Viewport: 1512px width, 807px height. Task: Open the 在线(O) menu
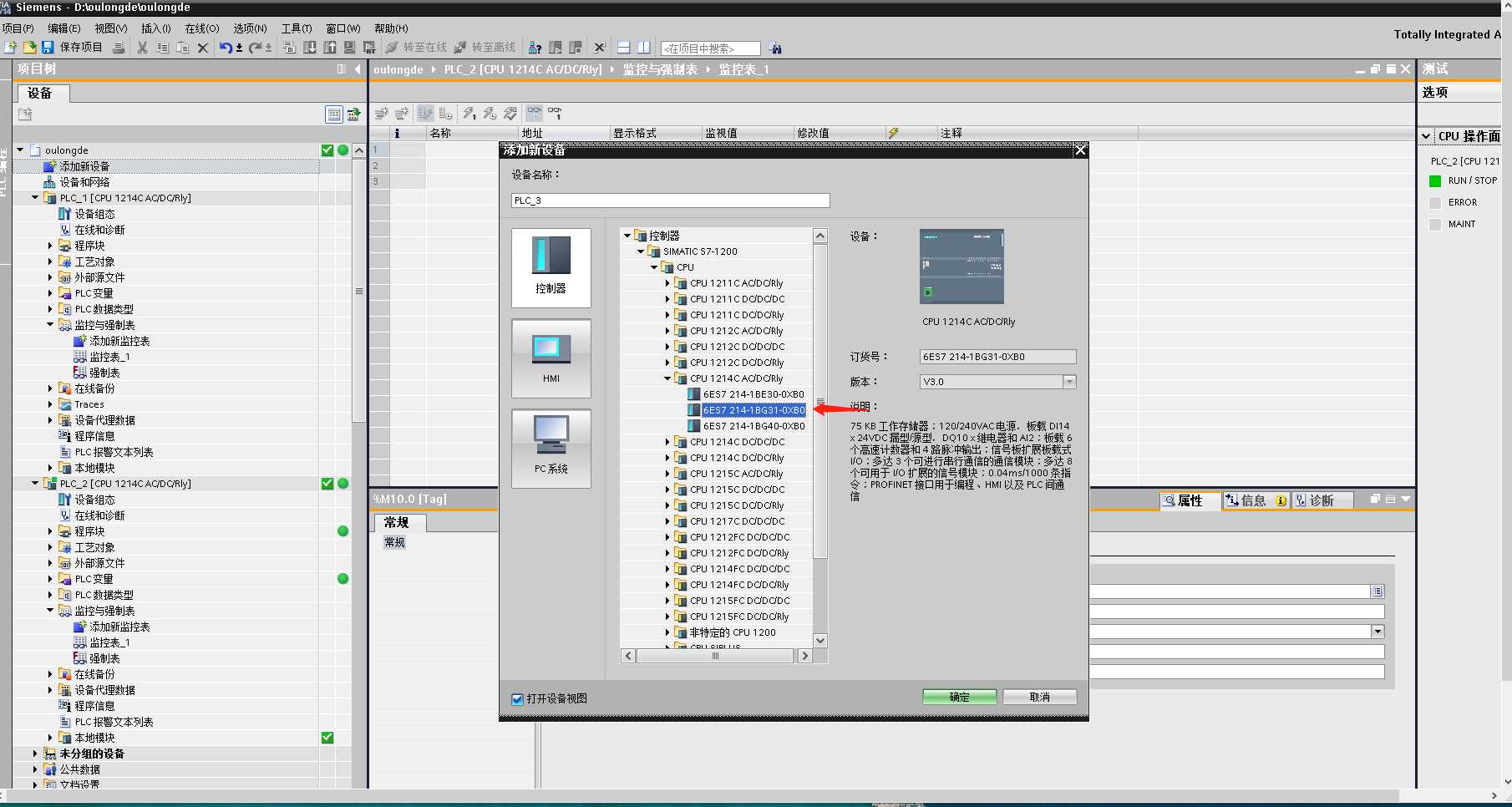coord(201,28)
